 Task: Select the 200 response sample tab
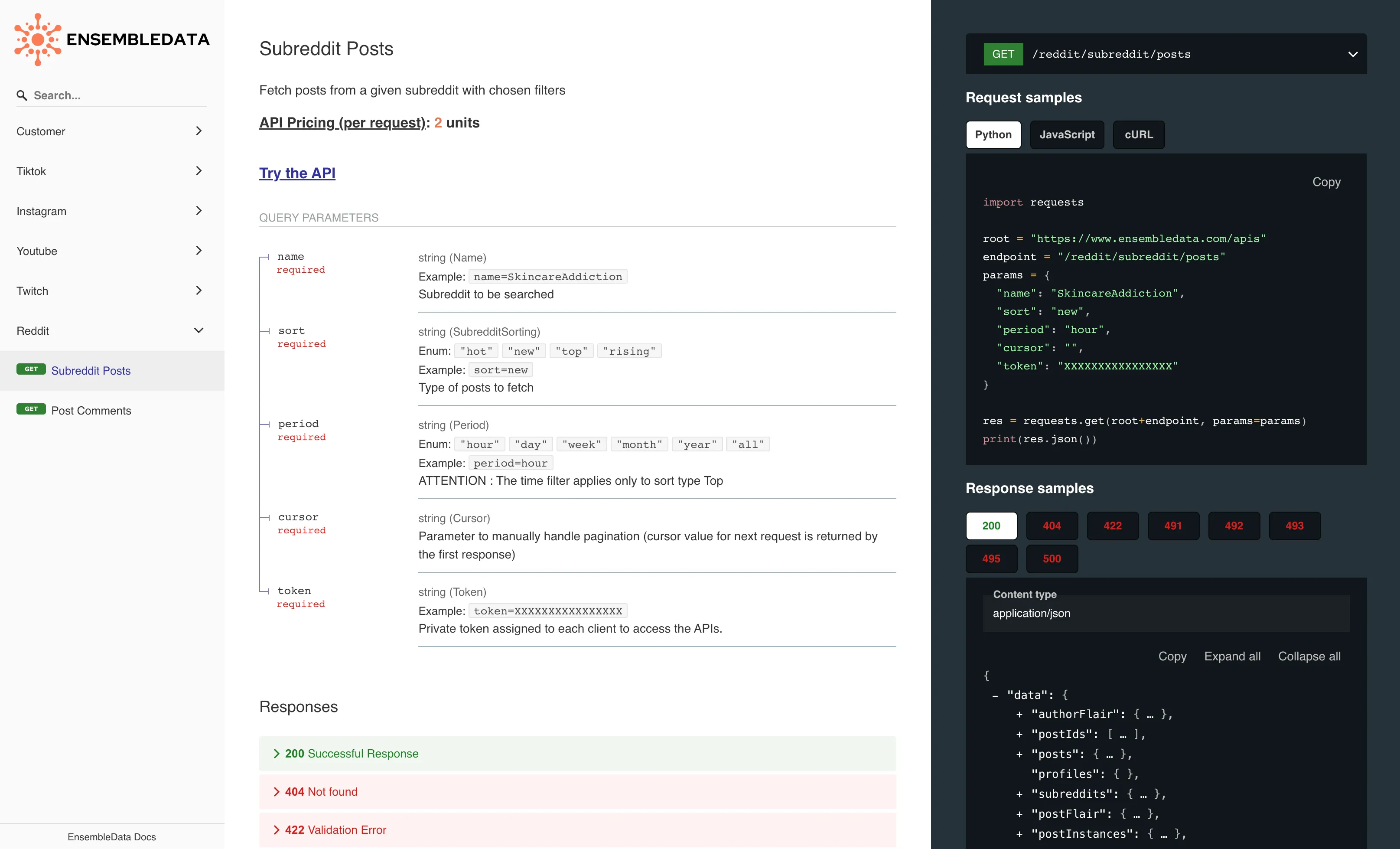991,526
